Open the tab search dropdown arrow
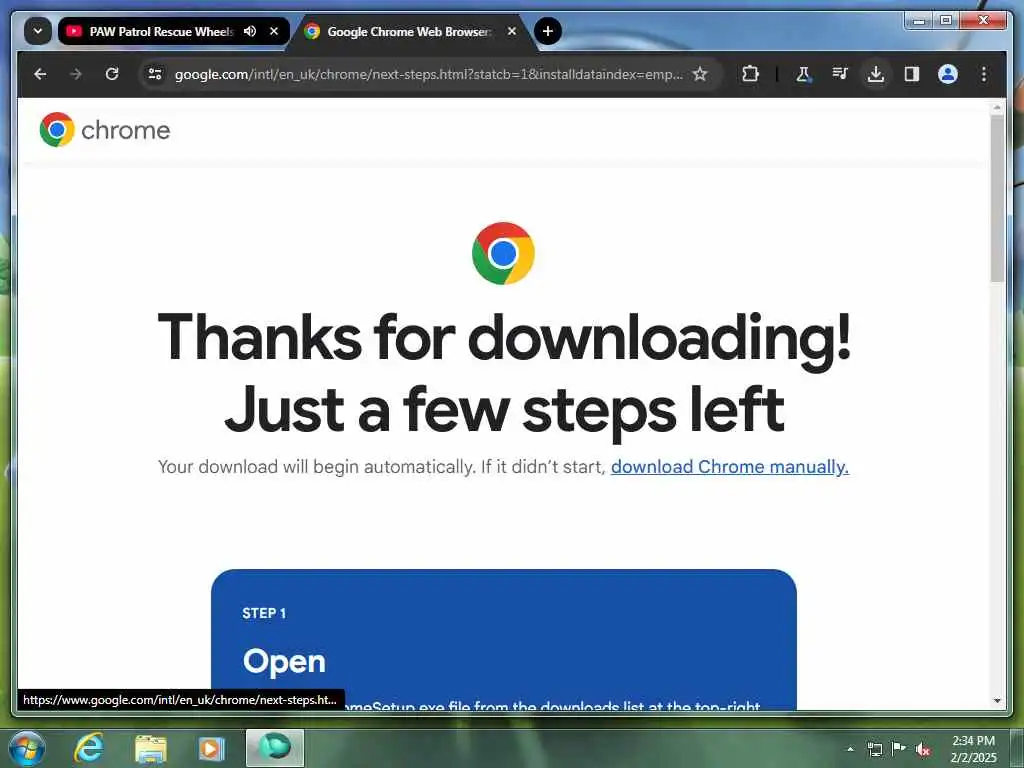Viewport: 1024px width, 768px height. 38,31
